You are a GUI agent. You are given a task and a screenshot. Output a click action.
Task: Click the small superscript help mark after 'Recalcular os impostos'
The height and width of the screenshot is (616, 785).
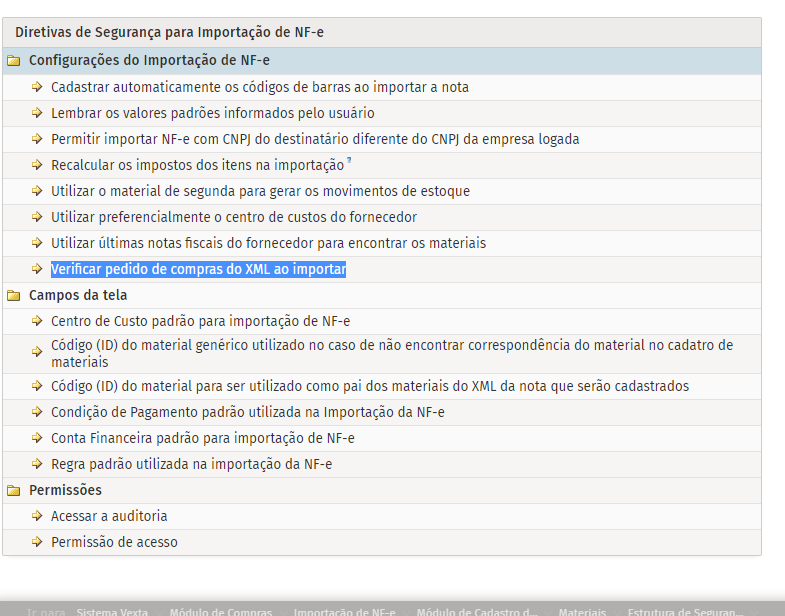349,161
